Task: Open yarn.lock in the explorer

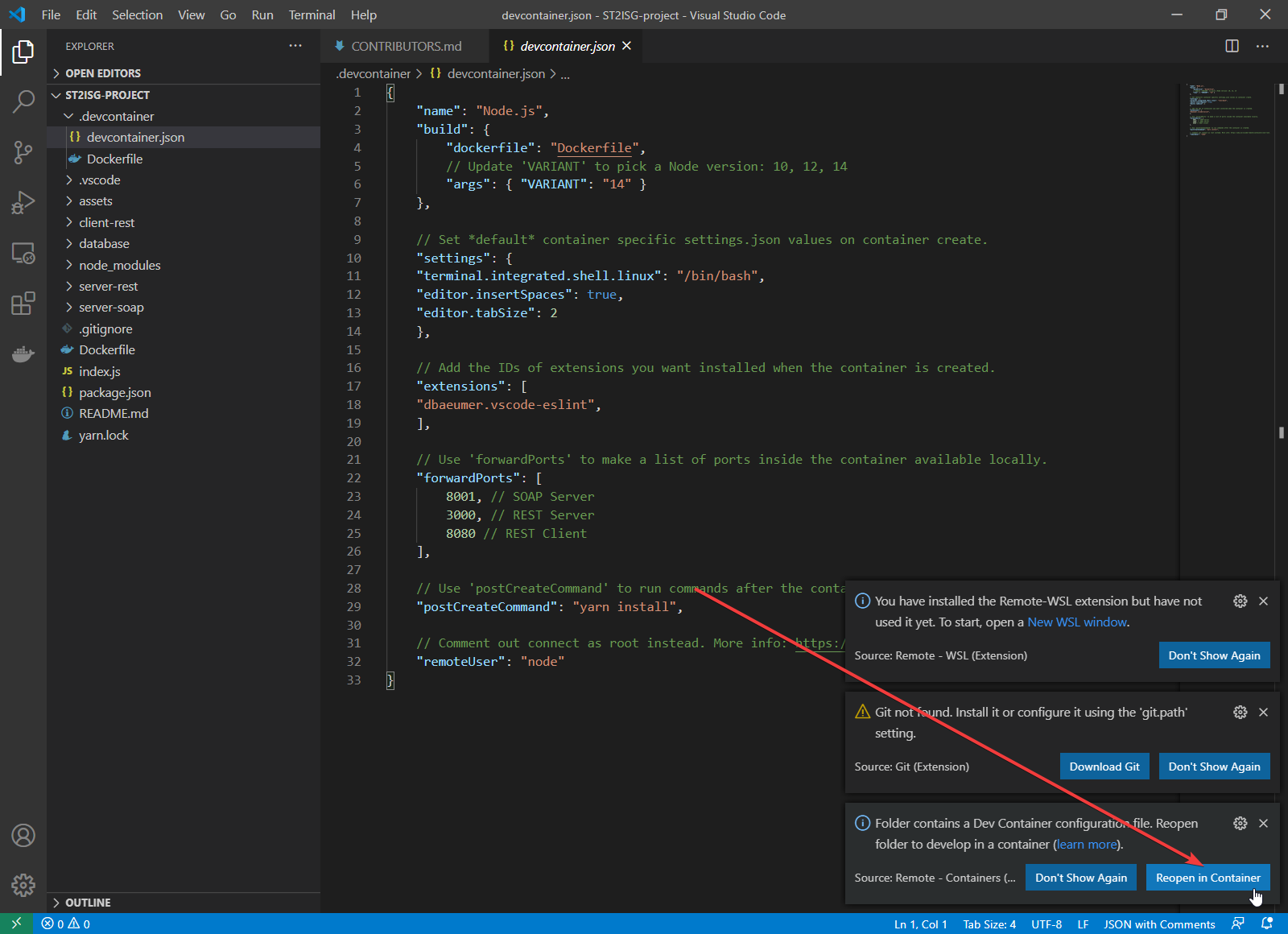Action: click(184, 436)
